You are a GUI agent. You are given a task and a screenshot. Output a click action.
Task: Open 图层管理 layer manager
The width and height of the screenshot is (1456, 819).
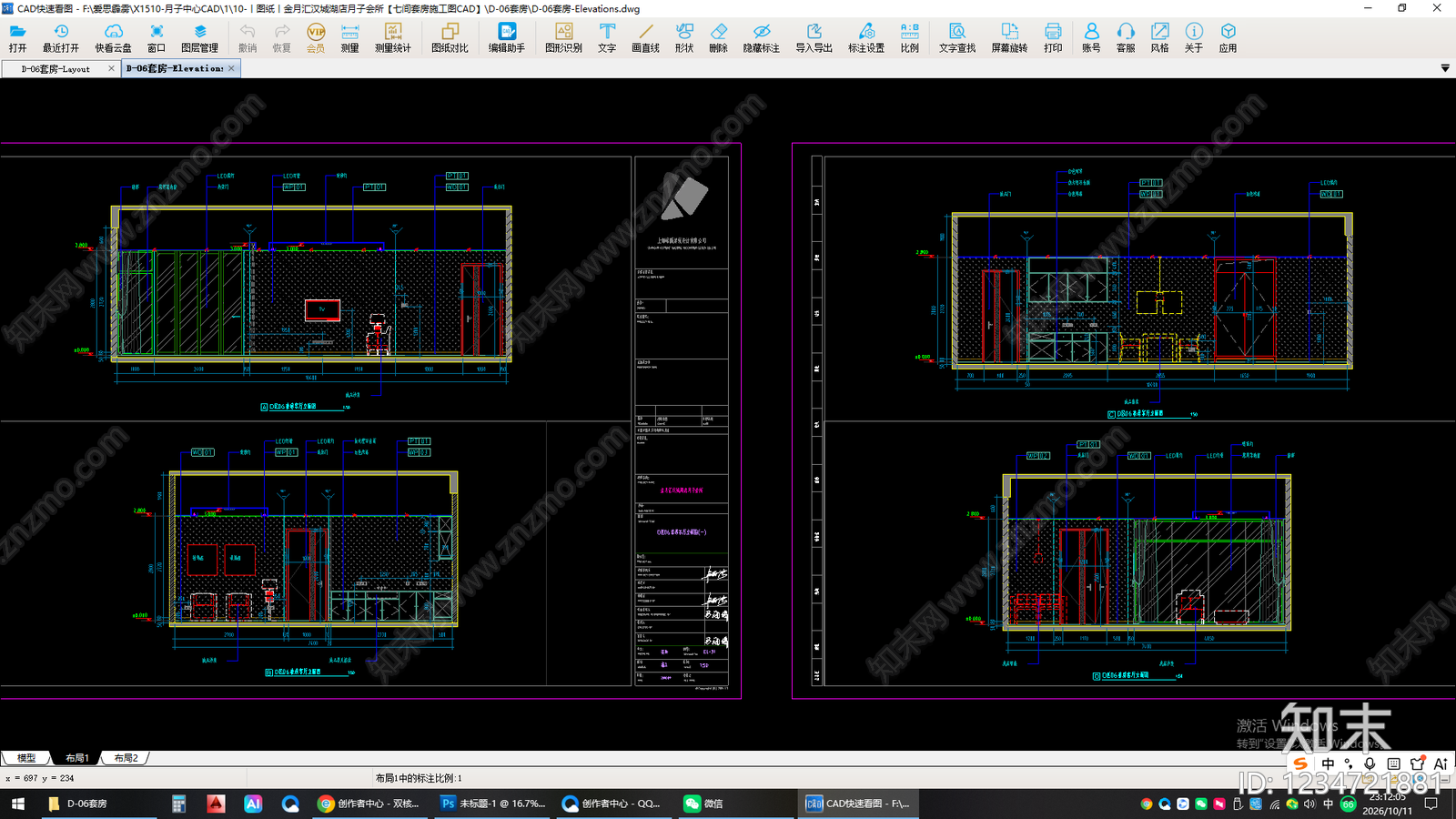(199, 38)
